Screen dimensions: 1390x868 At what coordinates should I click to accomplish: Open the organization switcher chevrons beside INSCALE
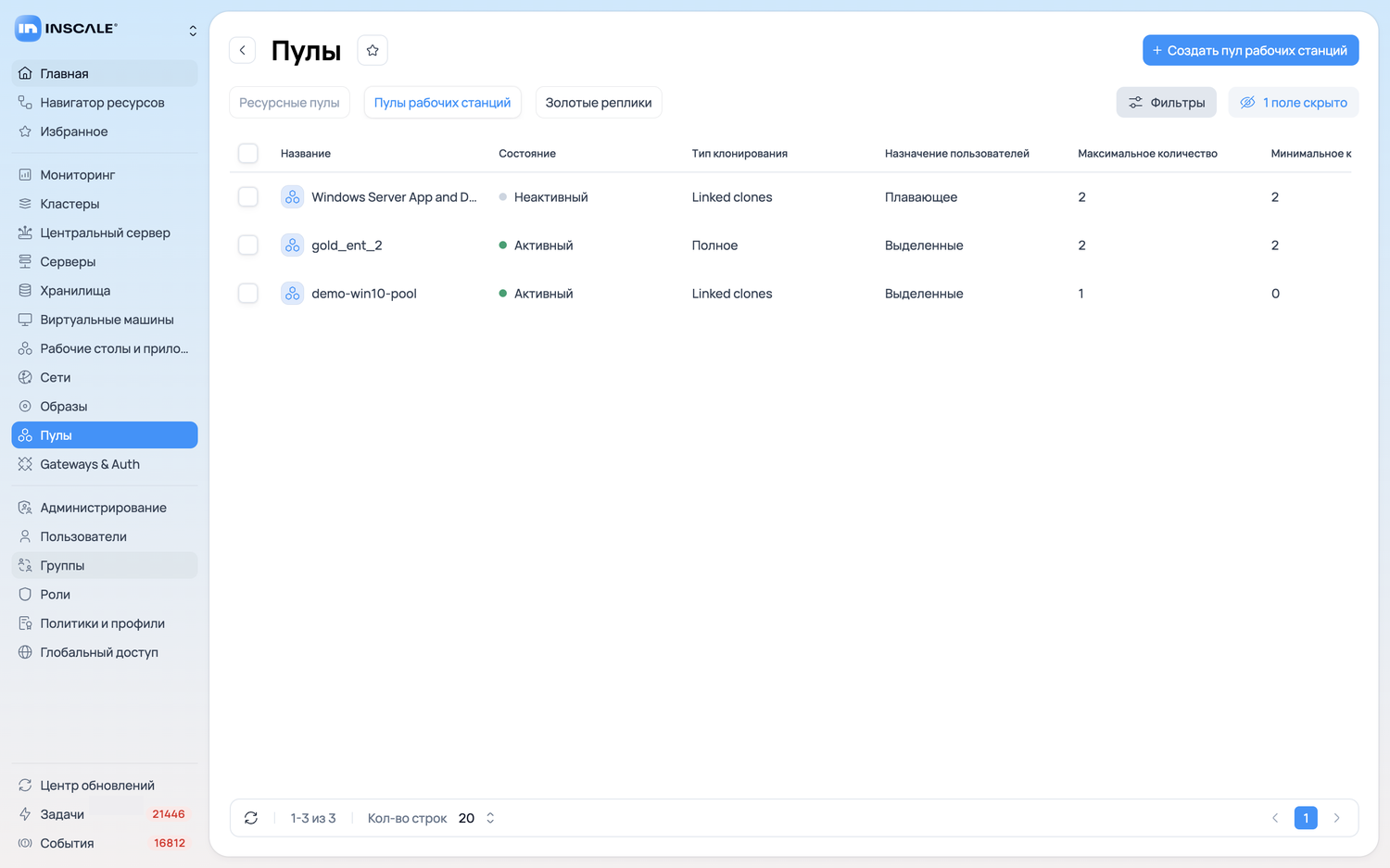pos(193,31)
